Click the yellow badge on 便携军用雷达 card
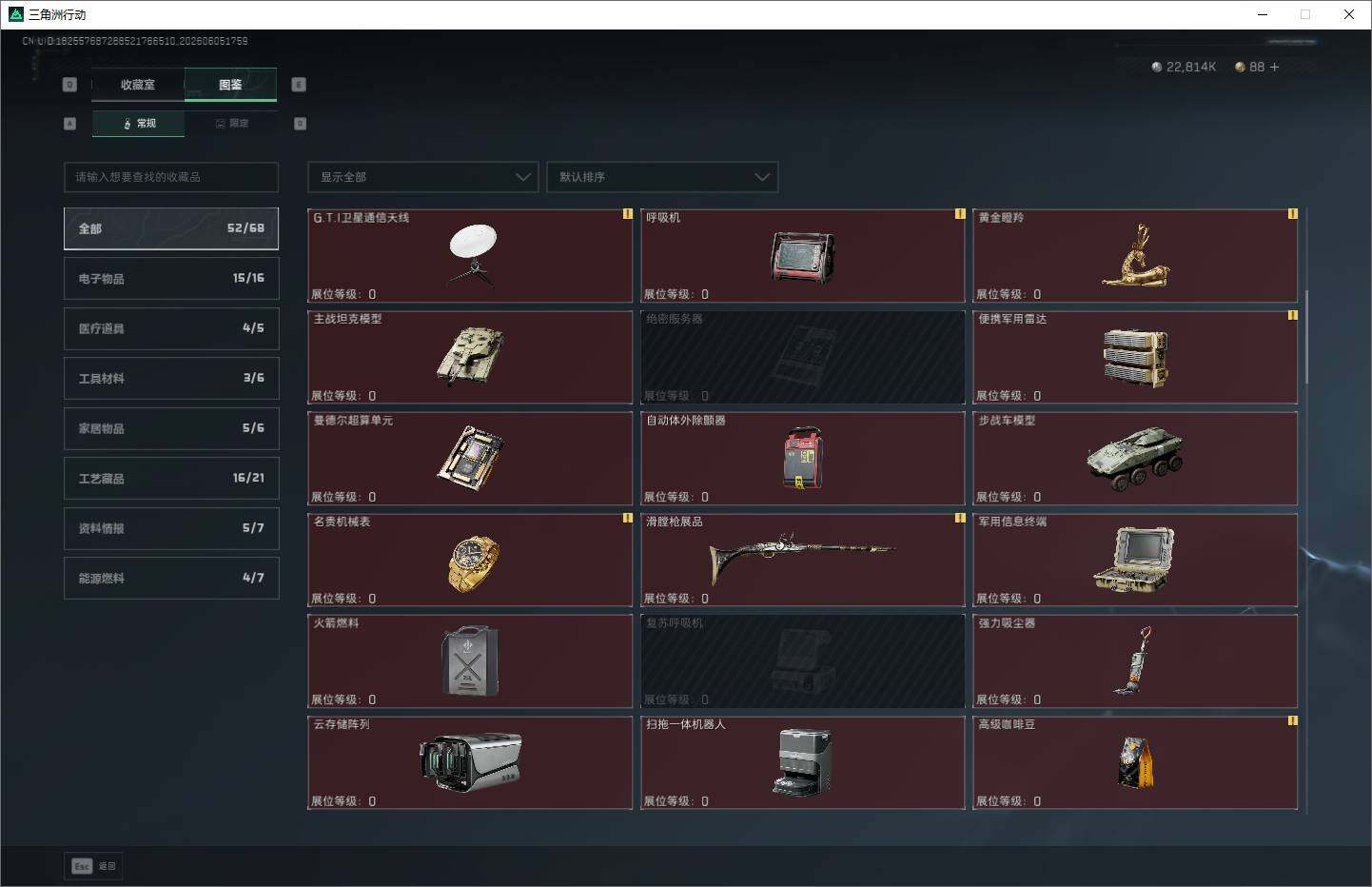The image size is (1372, 887). [x=1292, y=315]
